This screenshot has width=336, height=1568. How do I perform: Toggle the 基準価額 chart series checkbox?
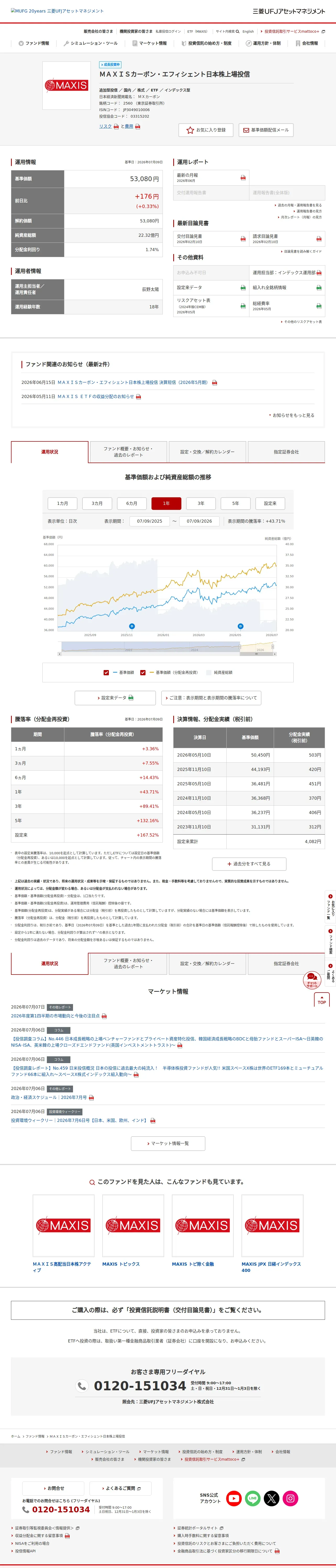[106, 673]
